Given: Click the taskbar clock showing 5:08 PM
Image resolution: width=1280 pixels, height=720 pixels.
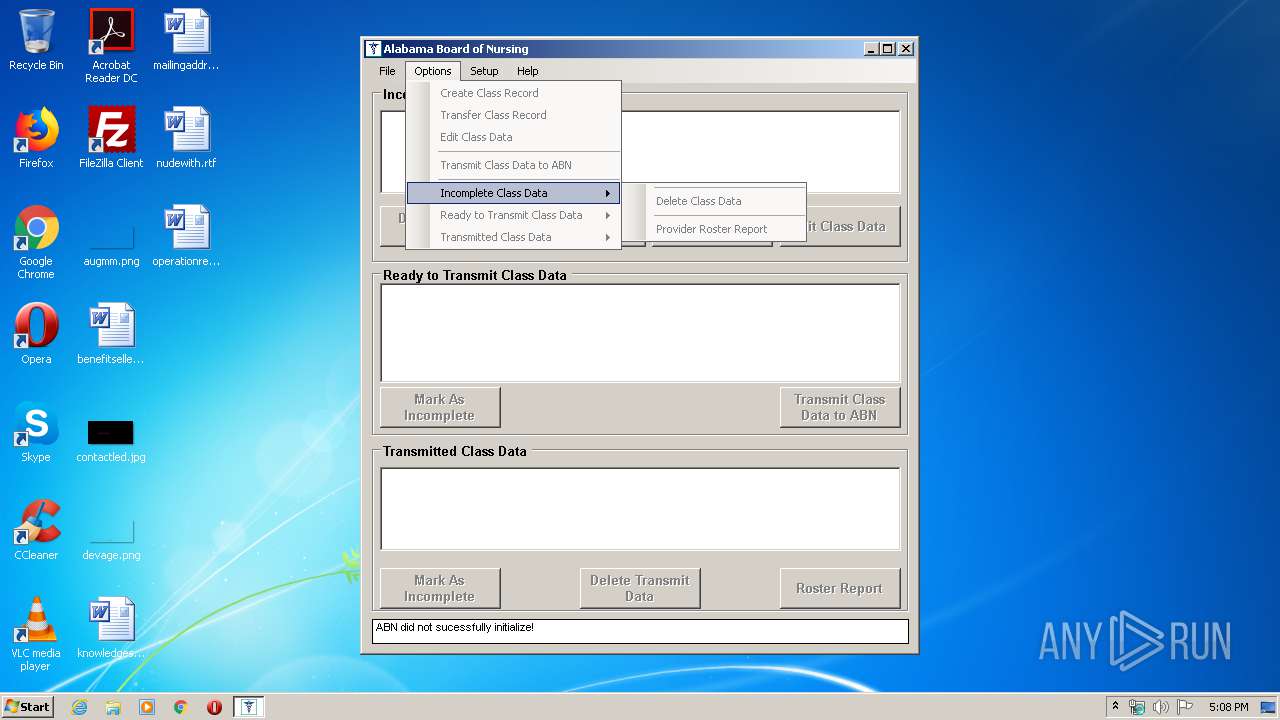Looking at the screenshot, I should pos(1228,707).
